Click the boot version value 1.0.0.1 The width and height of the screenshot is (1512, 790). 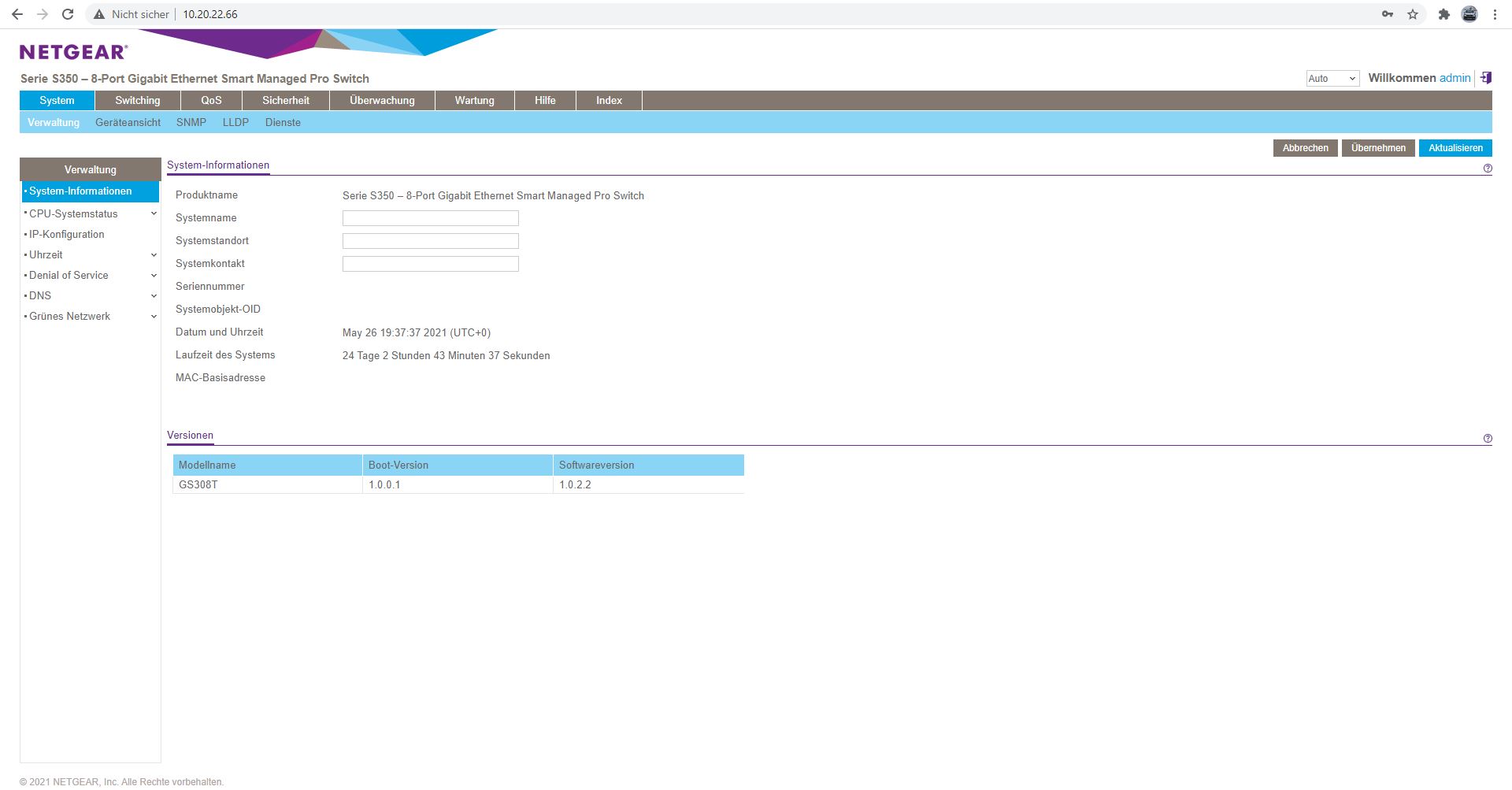[384, 485]
